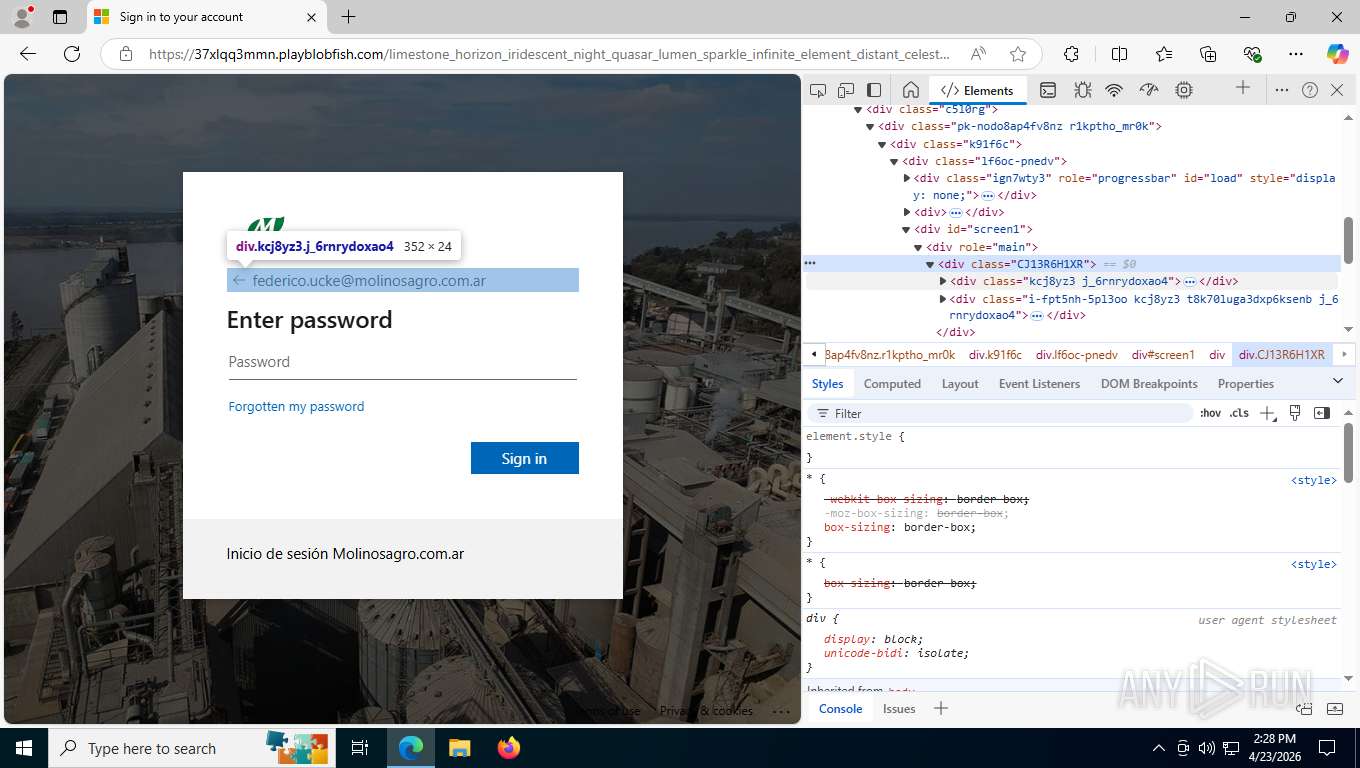The width and height of the screenshot is (1360, 768).
Task: Switch to the Layout tab
Action: point(960,384)
